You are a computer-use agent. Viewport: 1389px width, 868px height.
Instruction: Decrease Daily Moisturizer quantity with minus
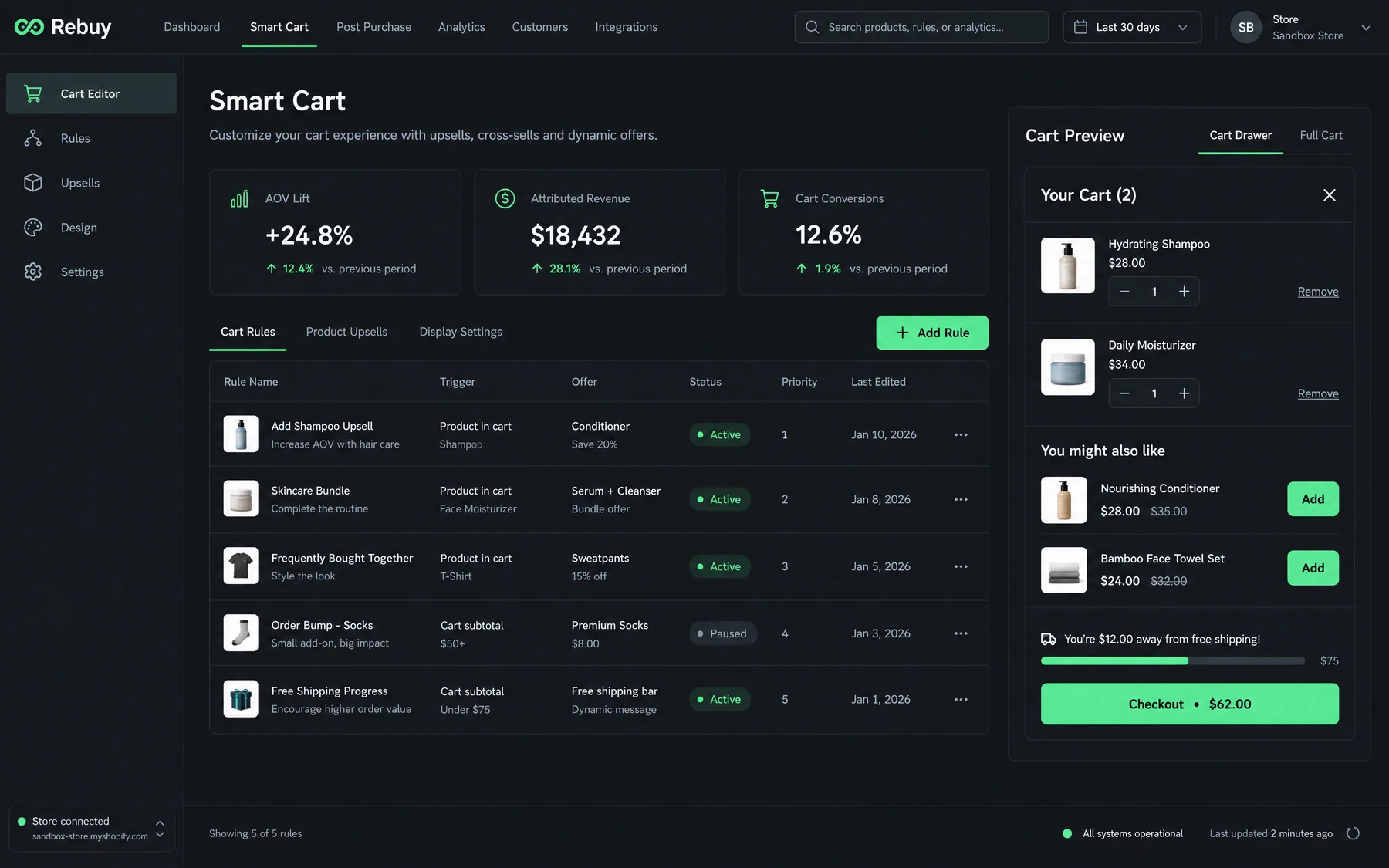point(1124,393)
